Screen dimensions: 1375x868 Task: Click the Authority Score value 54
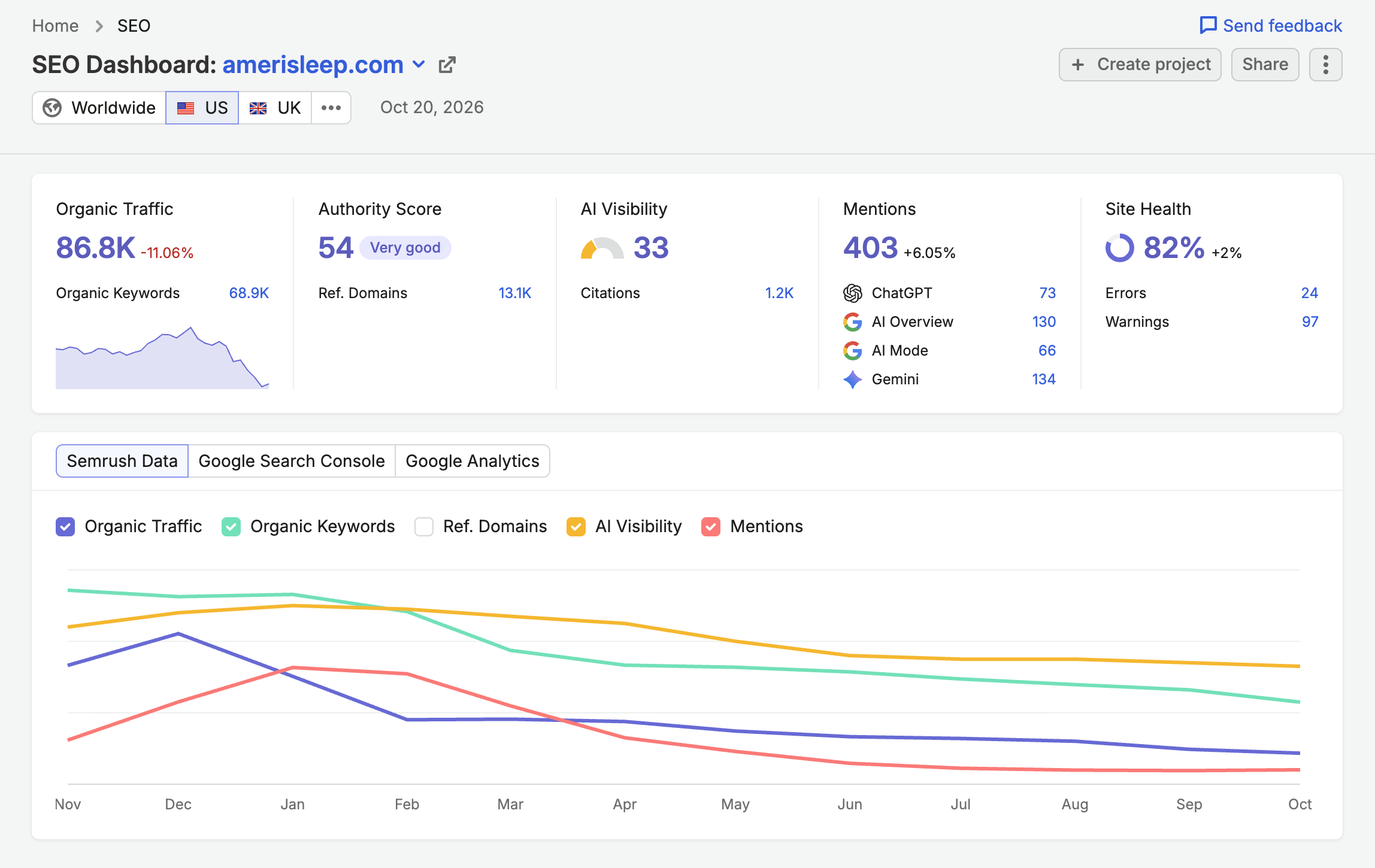tap(336, 248)
